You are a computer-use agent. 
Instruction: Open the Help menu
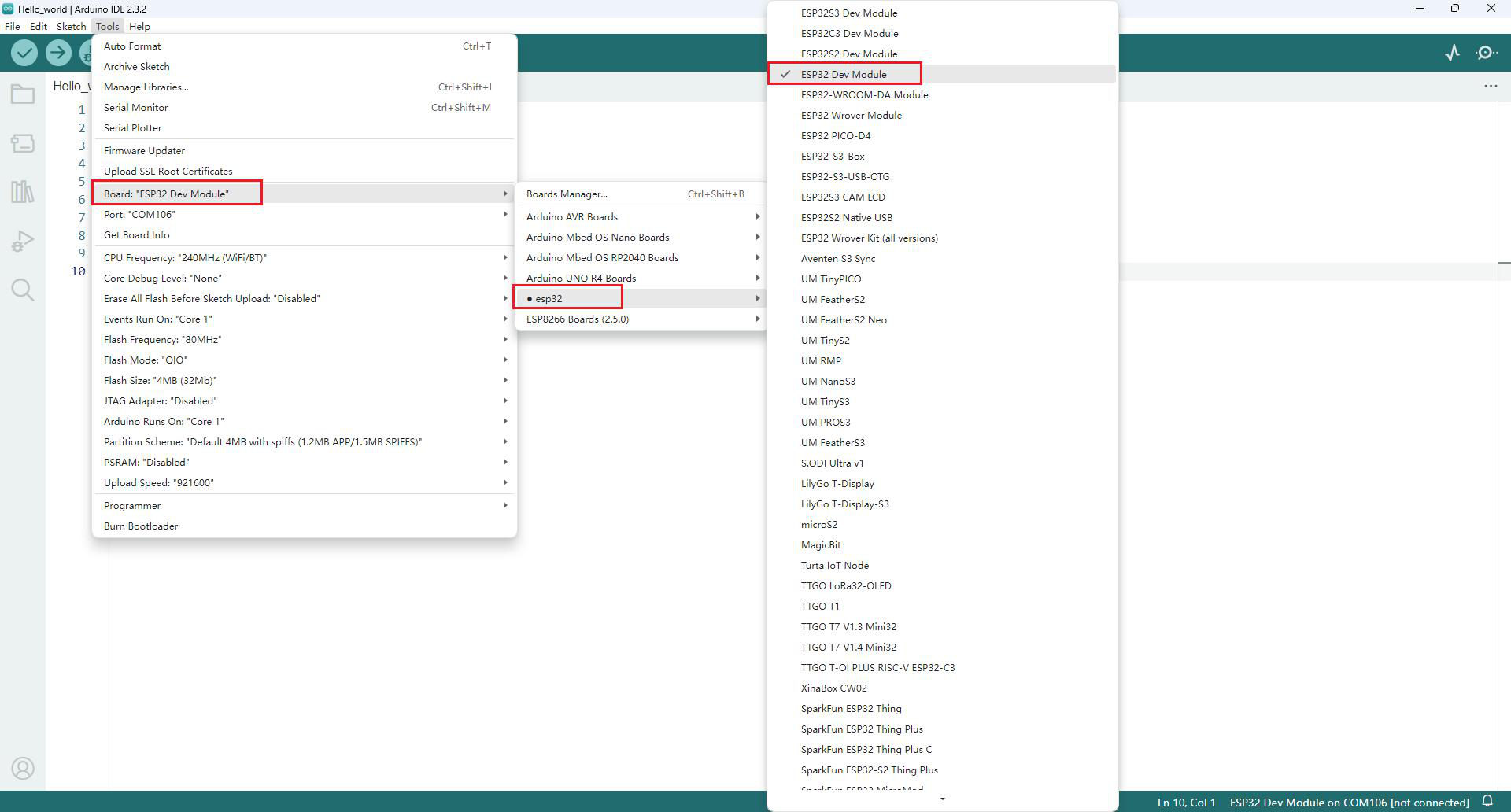tap(139, 26)
